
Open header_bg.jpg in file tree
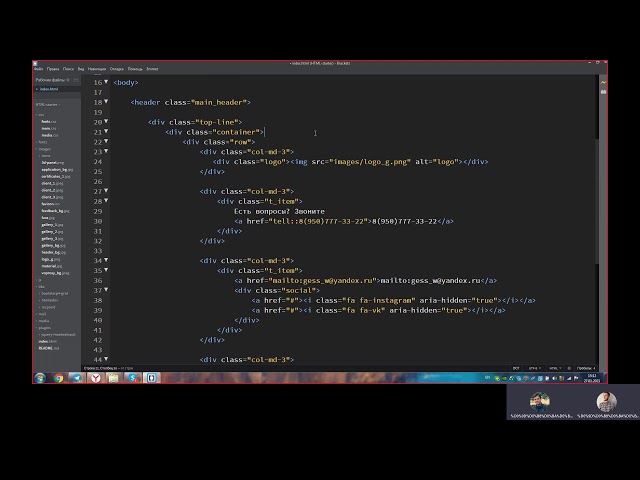coord(53,252)
